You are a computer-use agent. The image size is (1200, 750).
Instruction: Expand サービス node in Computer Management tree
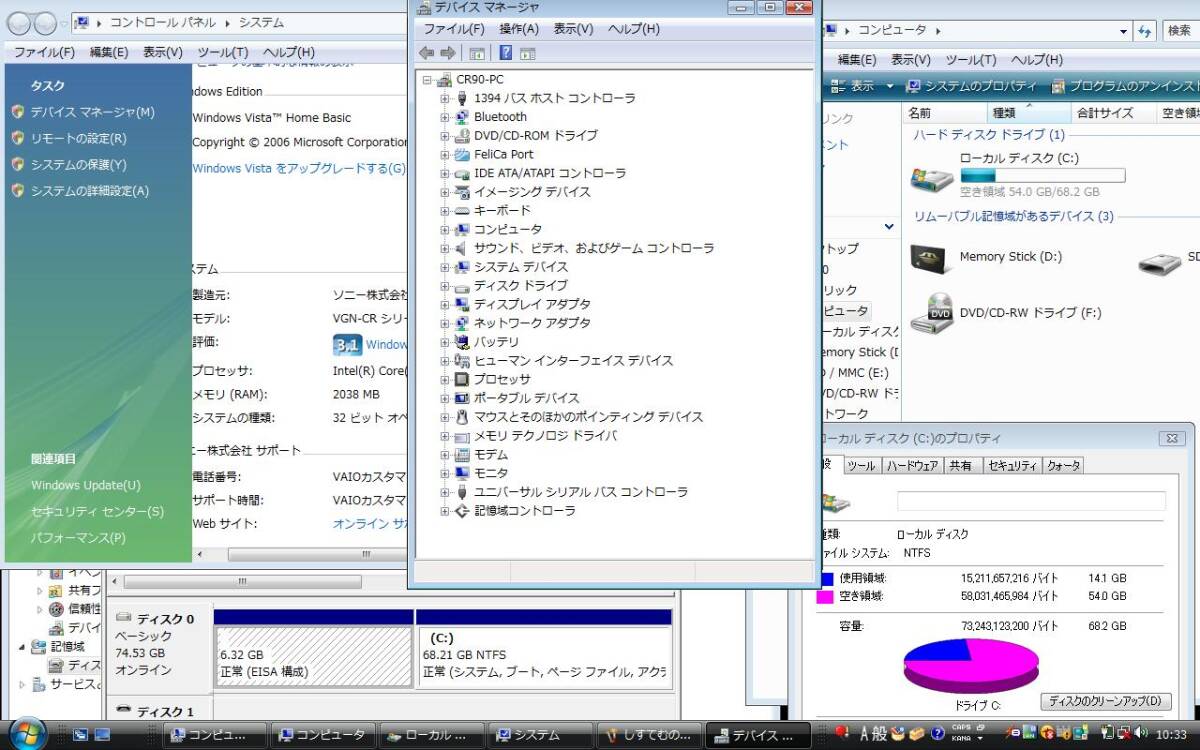click(22, 685)
